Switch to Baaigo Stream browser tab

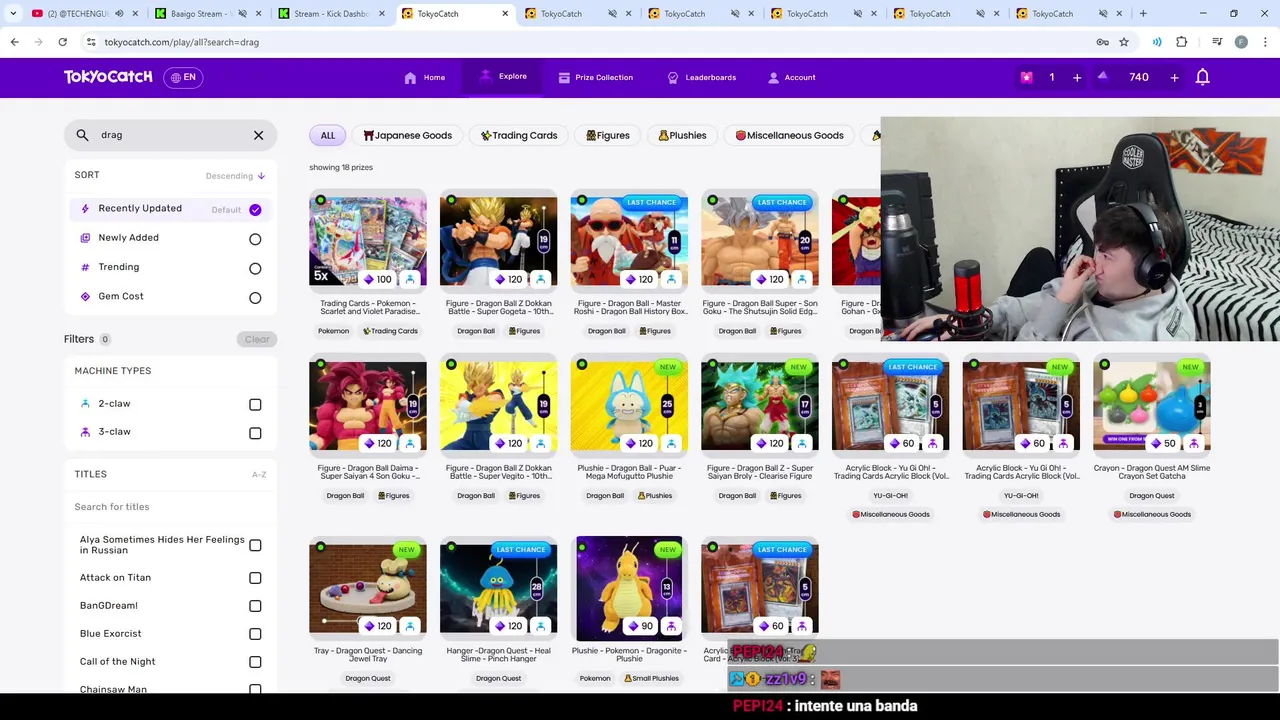(208, 14)
